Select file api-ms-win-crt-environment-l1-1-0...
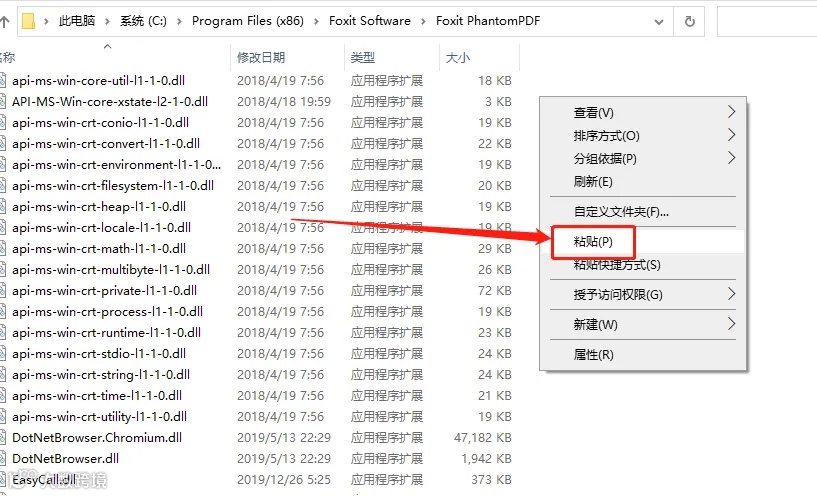817x496 pixels. [116, 165]
